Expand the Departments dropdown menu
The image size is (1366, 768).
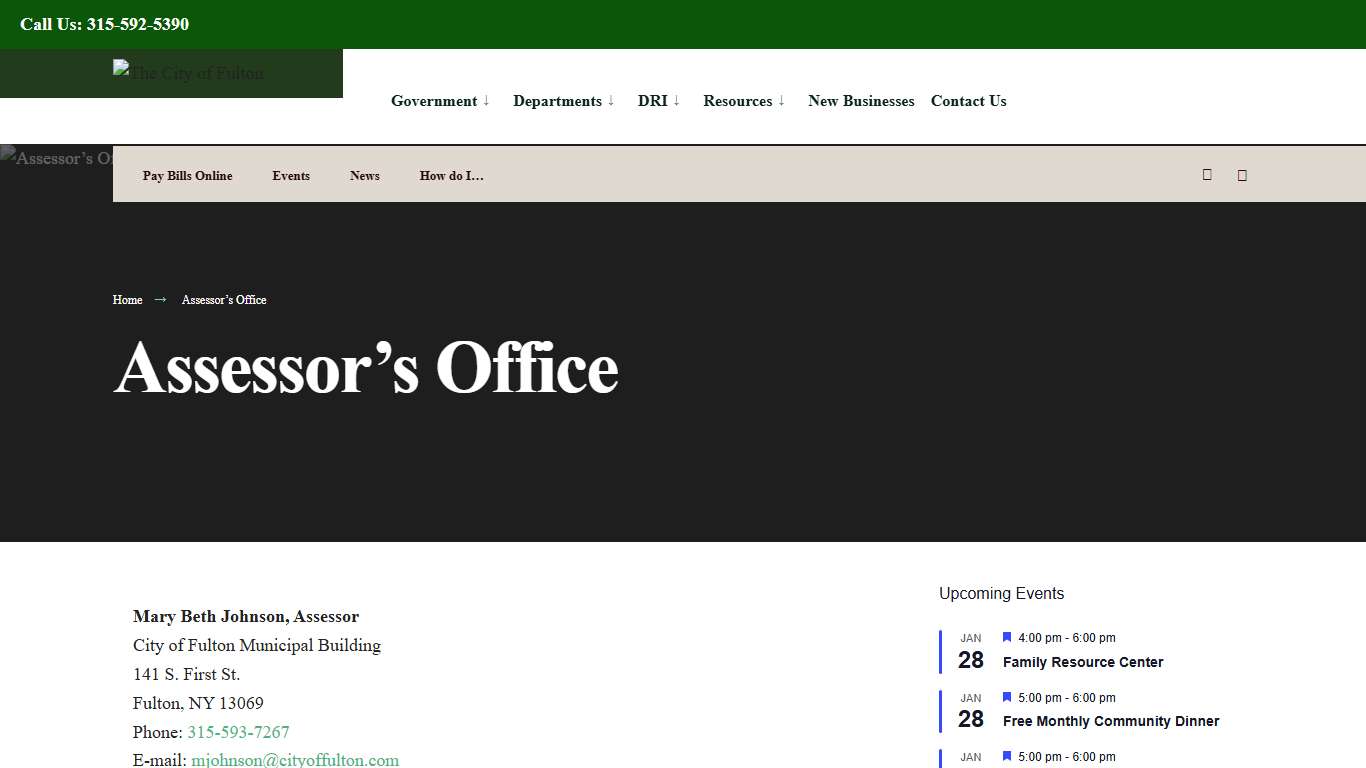pos(557,100)
